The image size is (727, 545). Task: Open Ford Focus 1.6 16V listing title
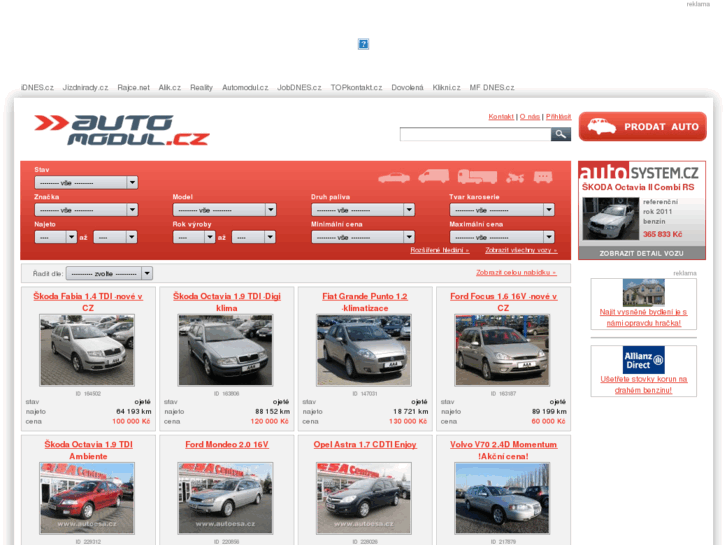coord(504,302)
